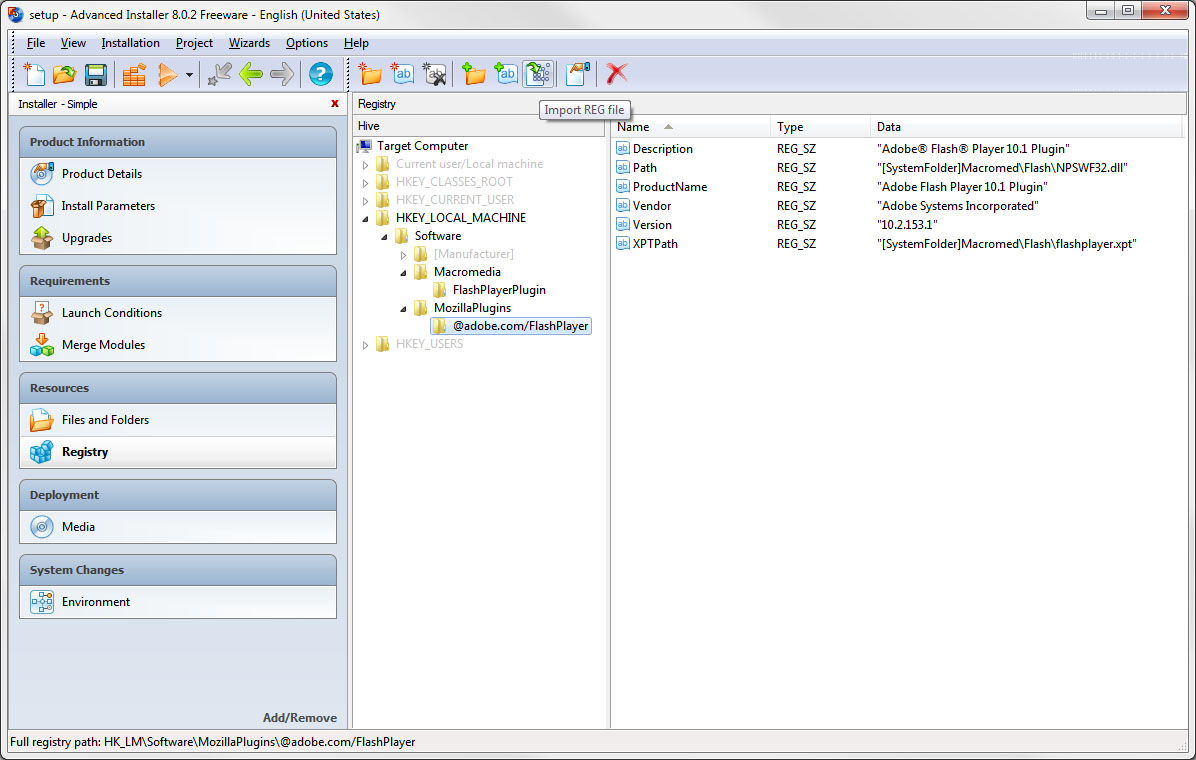Expand the HKEY_USERS hive node
The image size is (1196, 760).
(x=365, y=345)
